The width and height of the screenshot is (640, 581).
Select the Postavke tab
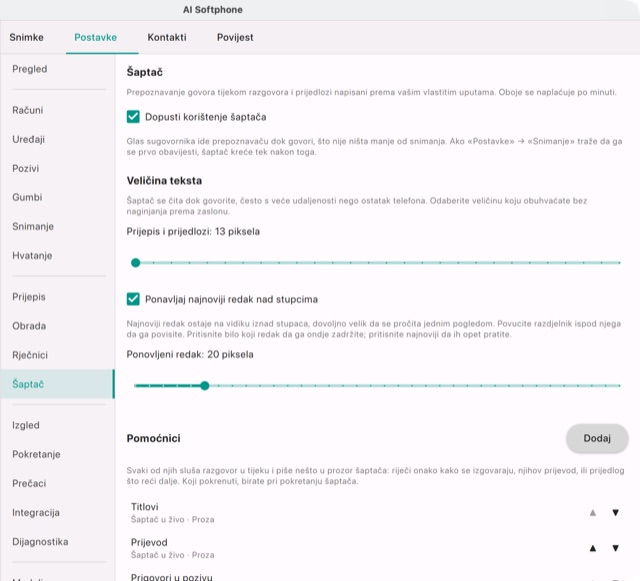pyautogui.click(x=96, y=37)
